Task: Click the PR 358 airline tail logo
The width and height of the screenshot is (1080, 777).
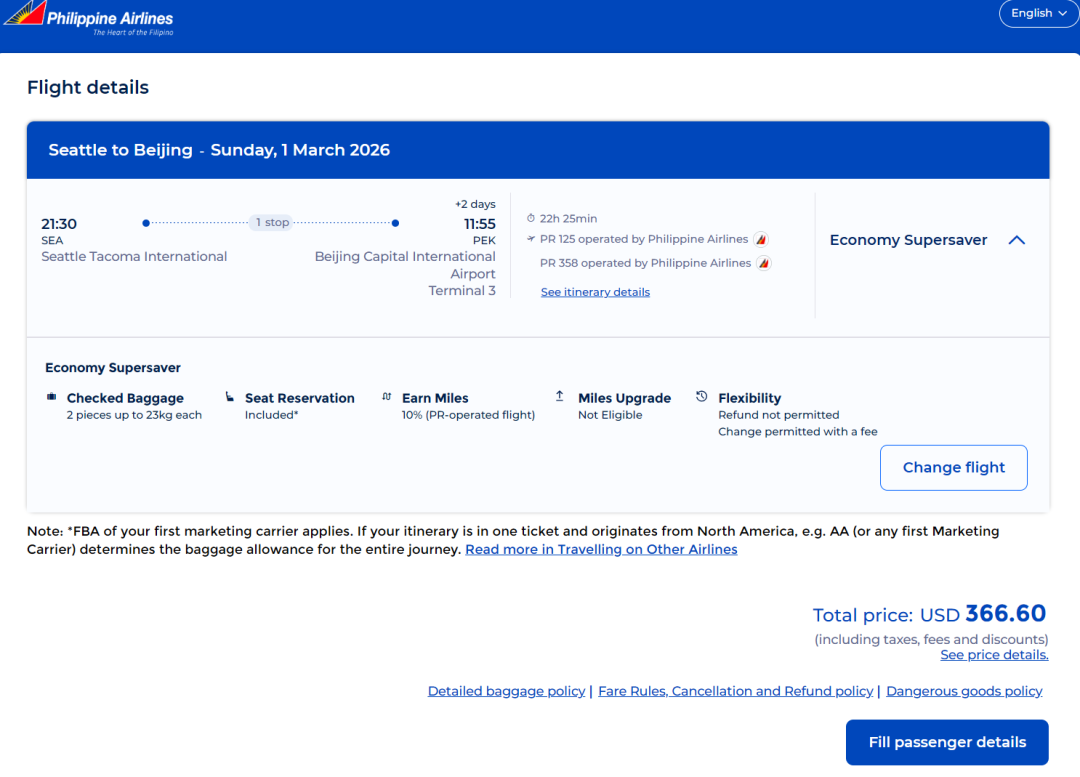Action: click(x=764, y=263)
